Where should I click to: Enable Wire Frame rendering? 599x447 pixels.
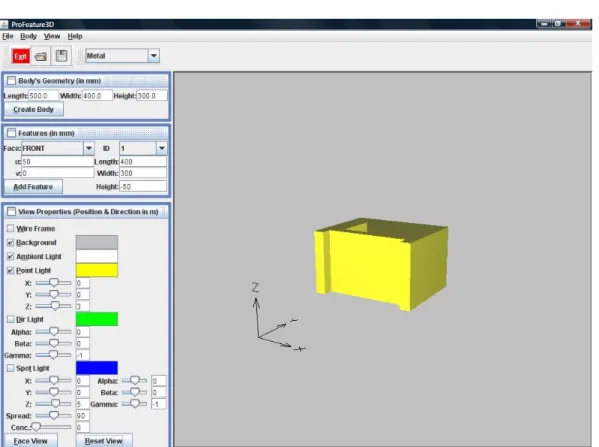click(x=11, y=228)
